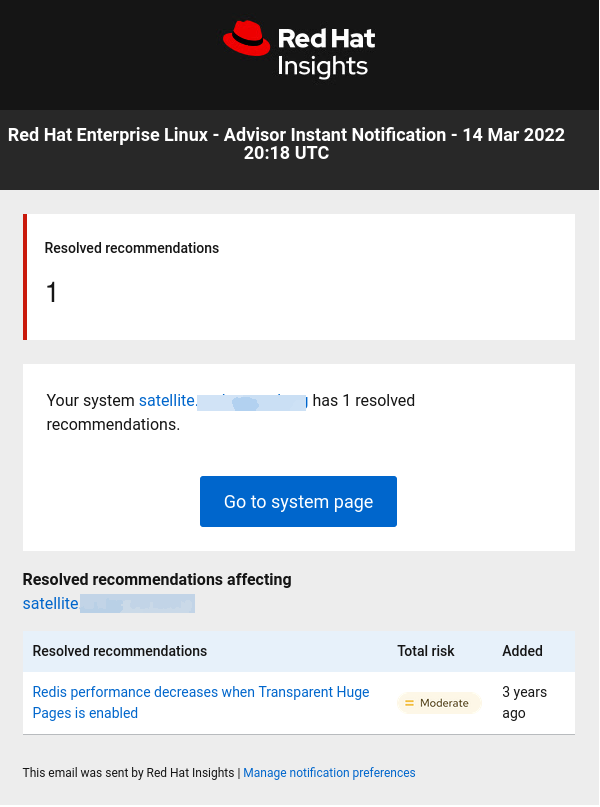Image resolution: width=600 pixels, height=807 pixels.
Task: Click the email sent by Red Hat Insights footer text
Action: 129,773
